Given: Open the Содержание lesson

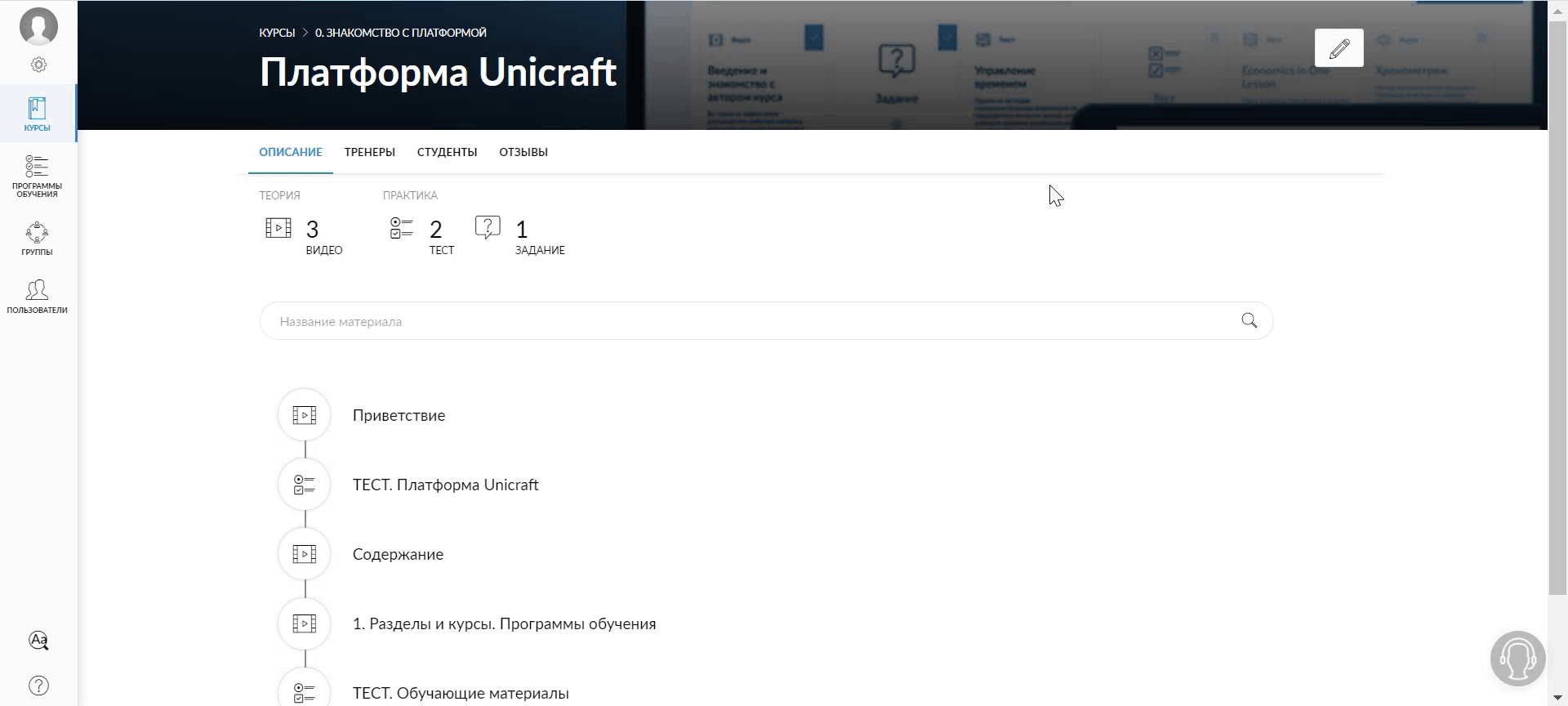Looking at the screenshot, I should click(x=398, y=554).
